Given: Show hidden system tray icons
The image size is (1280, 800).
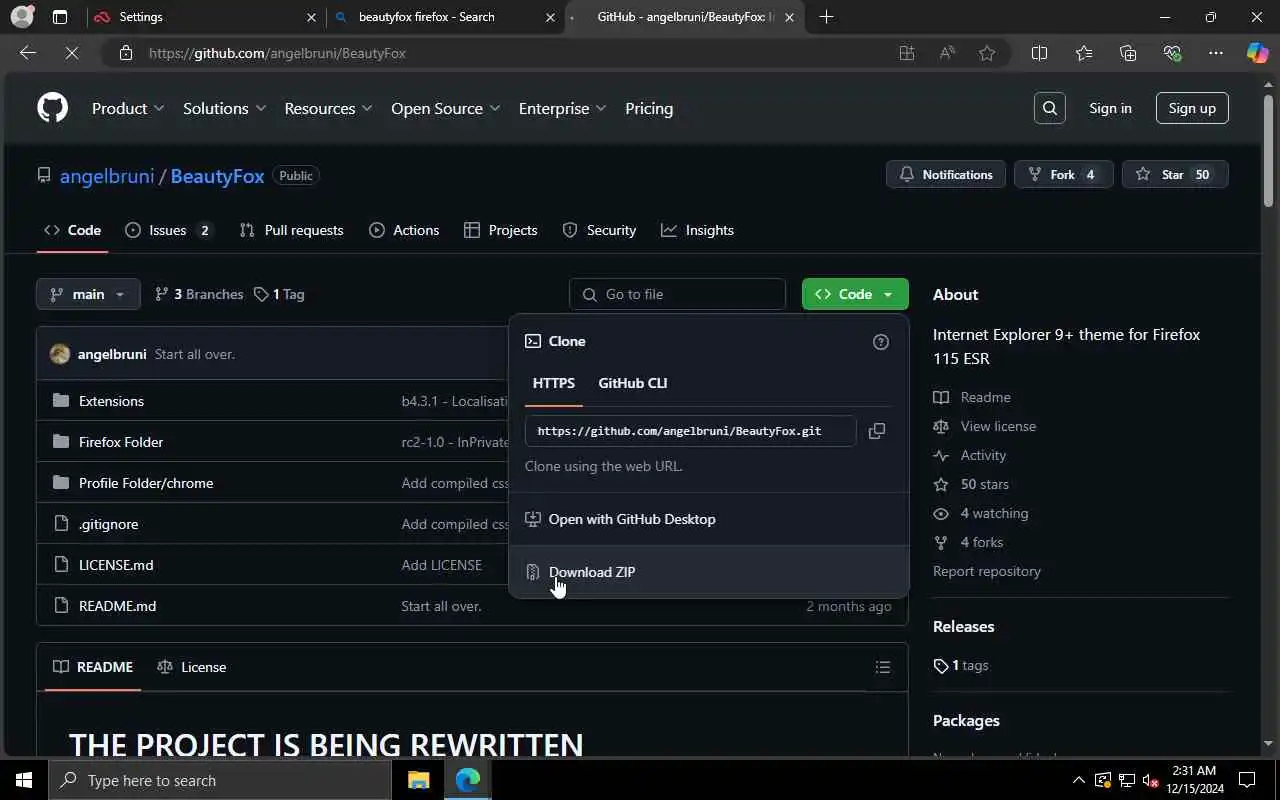Looking at the screenshot, I should [1078, 780].
